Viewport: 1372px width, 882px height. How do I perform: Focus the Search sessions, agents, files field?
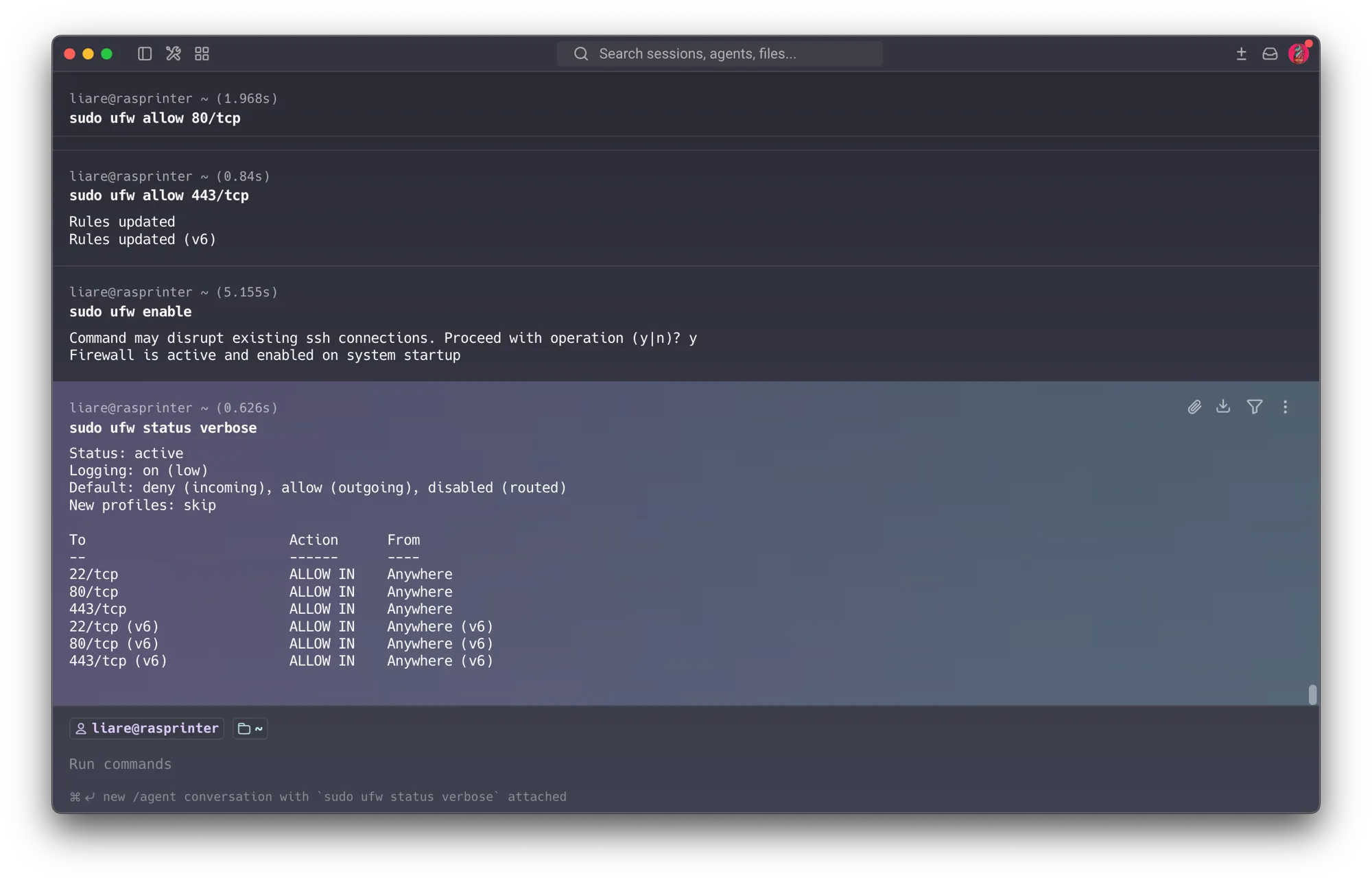[719, 53]
